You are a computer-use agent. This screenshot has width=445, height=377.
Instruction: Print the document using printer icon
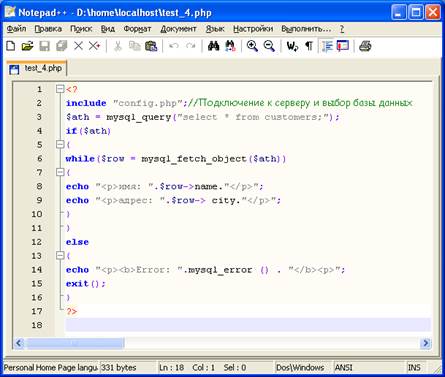point(365,46)
